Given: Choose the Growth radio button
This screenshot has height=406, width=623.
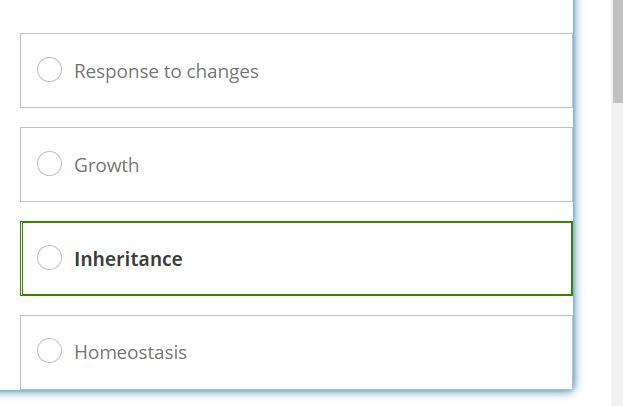Looking at the screenshot, I should tap(49, 164).
